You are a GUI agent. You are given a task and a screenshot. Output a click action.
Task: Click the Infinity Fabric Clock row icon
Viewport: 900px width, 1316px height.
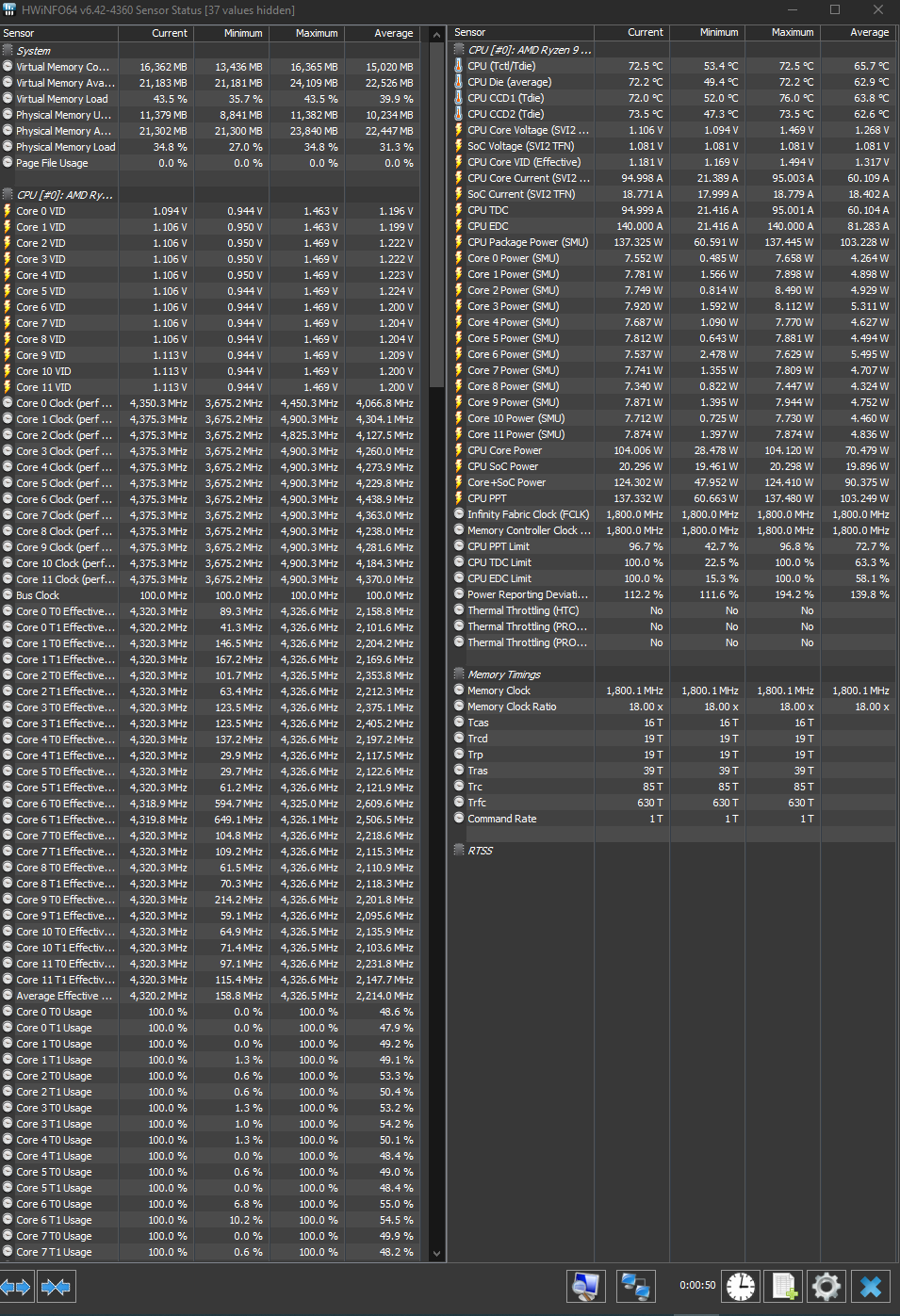pyautogui.click(x=459, y=514)
